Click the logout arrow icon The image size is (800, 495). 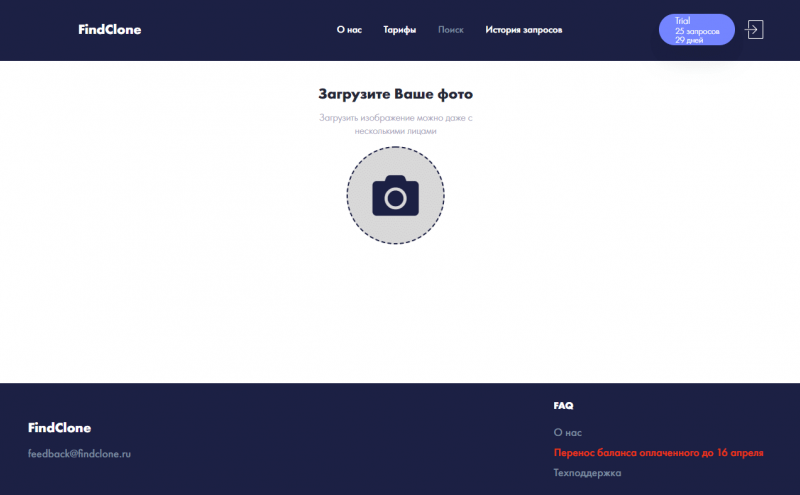754,30
